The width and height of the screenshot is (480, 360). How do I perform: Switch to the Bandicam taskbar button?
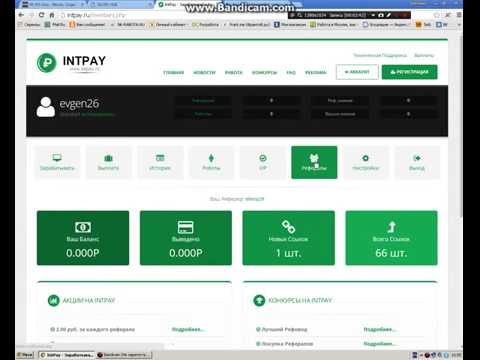pos(124,355)
